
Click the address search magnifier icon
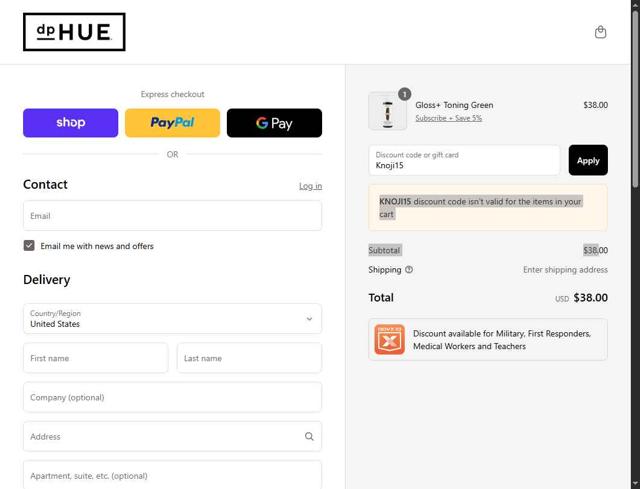(309, 436)
